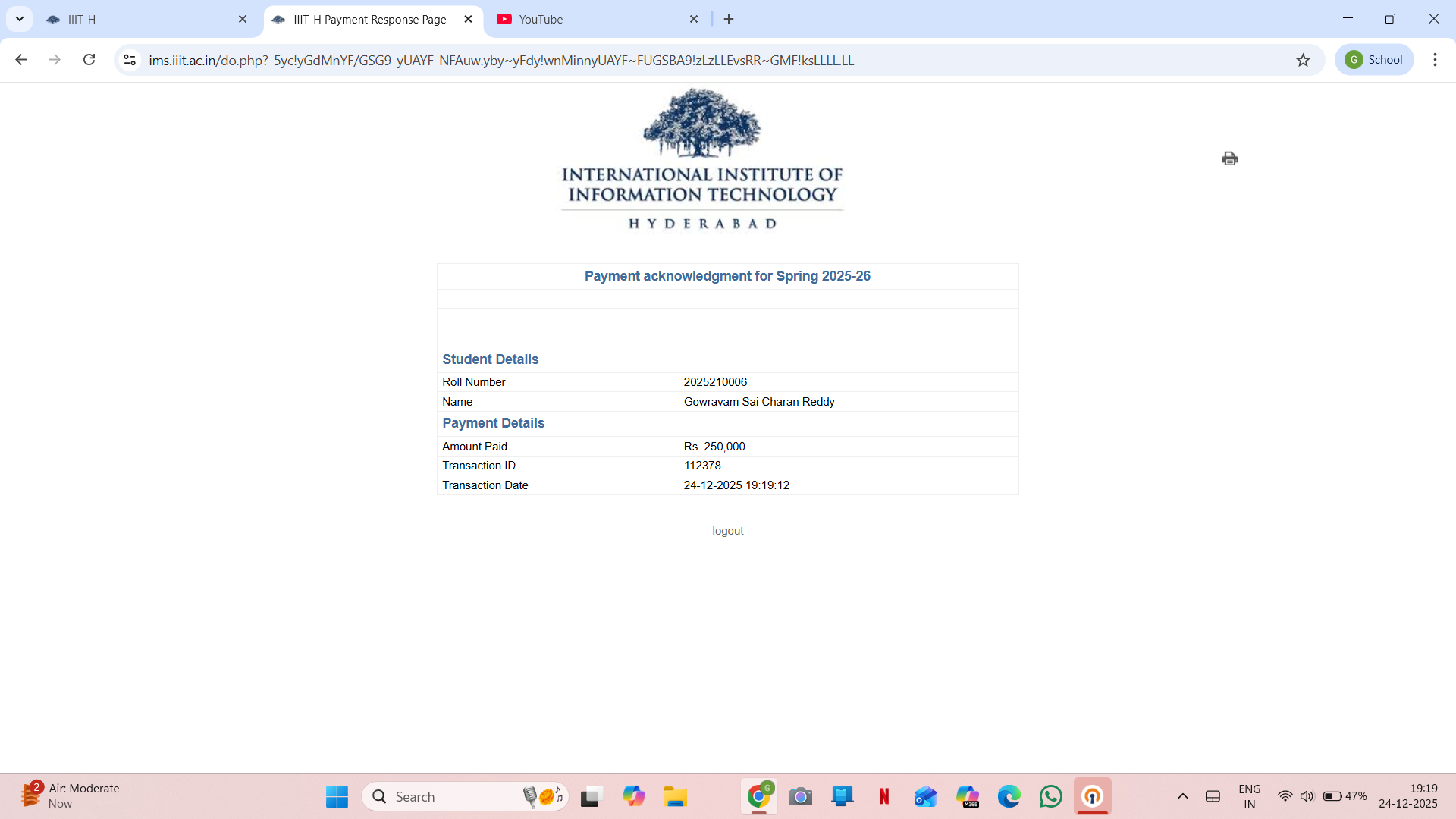The width and height of the screenshot is (1456, 819).
Task: Open WhatsApp from the taskbar
Action: point(1050,796)
